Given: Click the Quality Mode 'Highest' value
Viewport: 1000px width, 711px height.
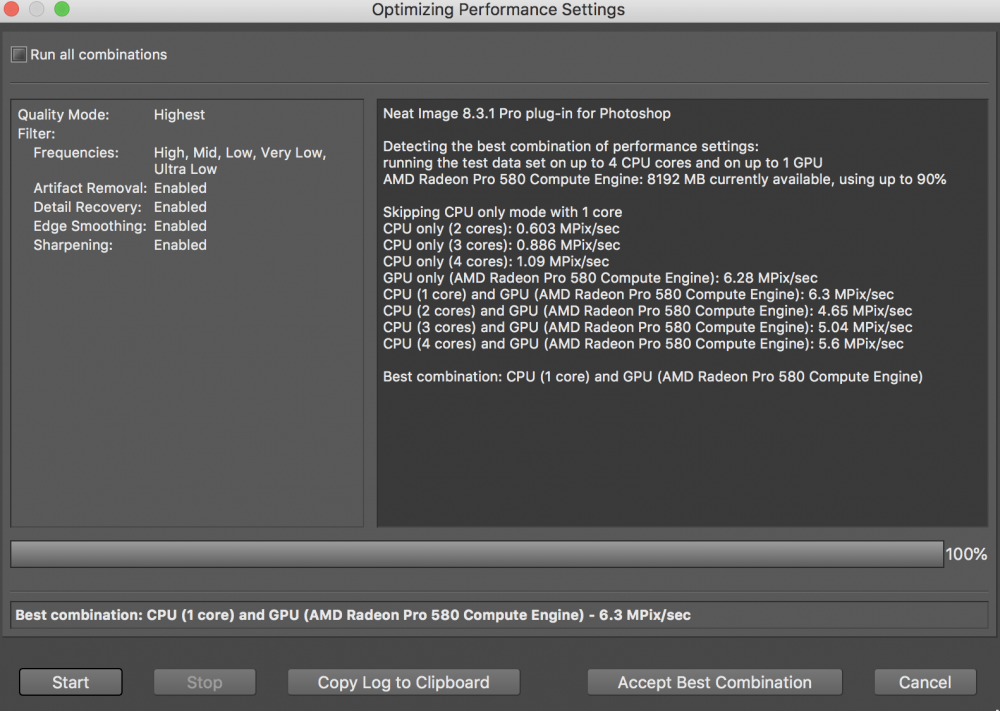Looking at the screenshot, I should 179,115.
